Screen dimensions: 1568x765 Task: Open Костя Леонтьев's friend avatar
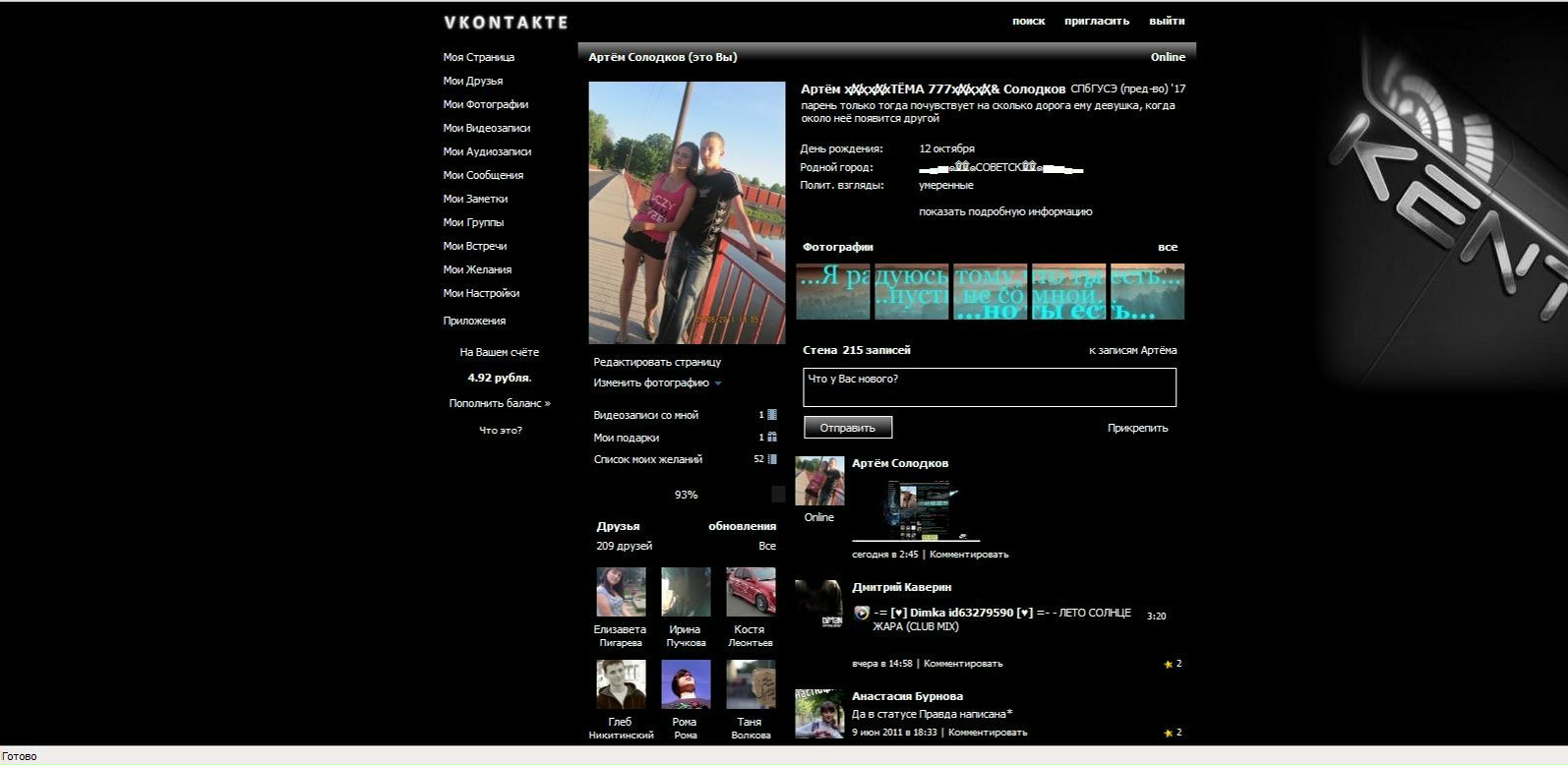[751, 592]
